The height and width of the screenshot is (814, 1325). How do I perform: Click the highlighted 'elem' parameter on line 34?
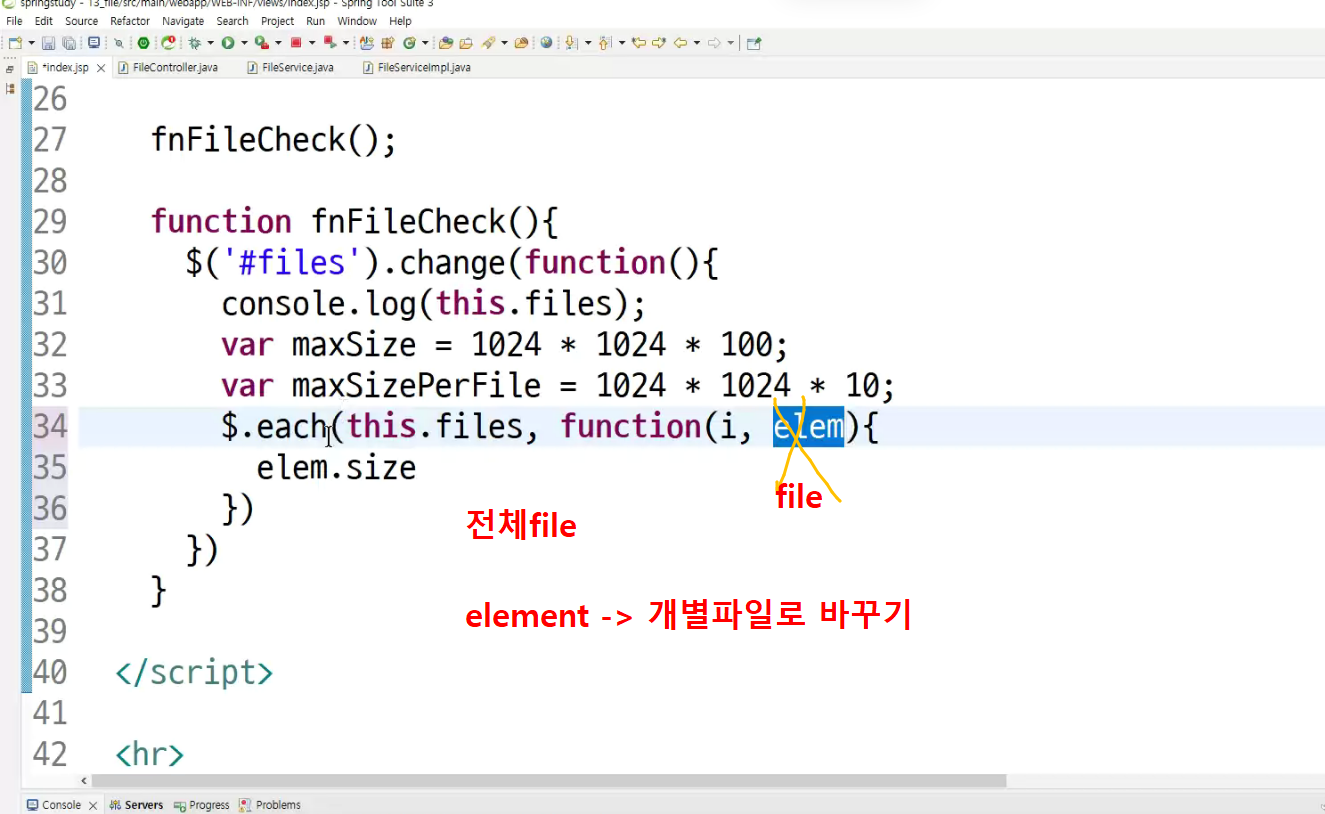coord(808,427)
